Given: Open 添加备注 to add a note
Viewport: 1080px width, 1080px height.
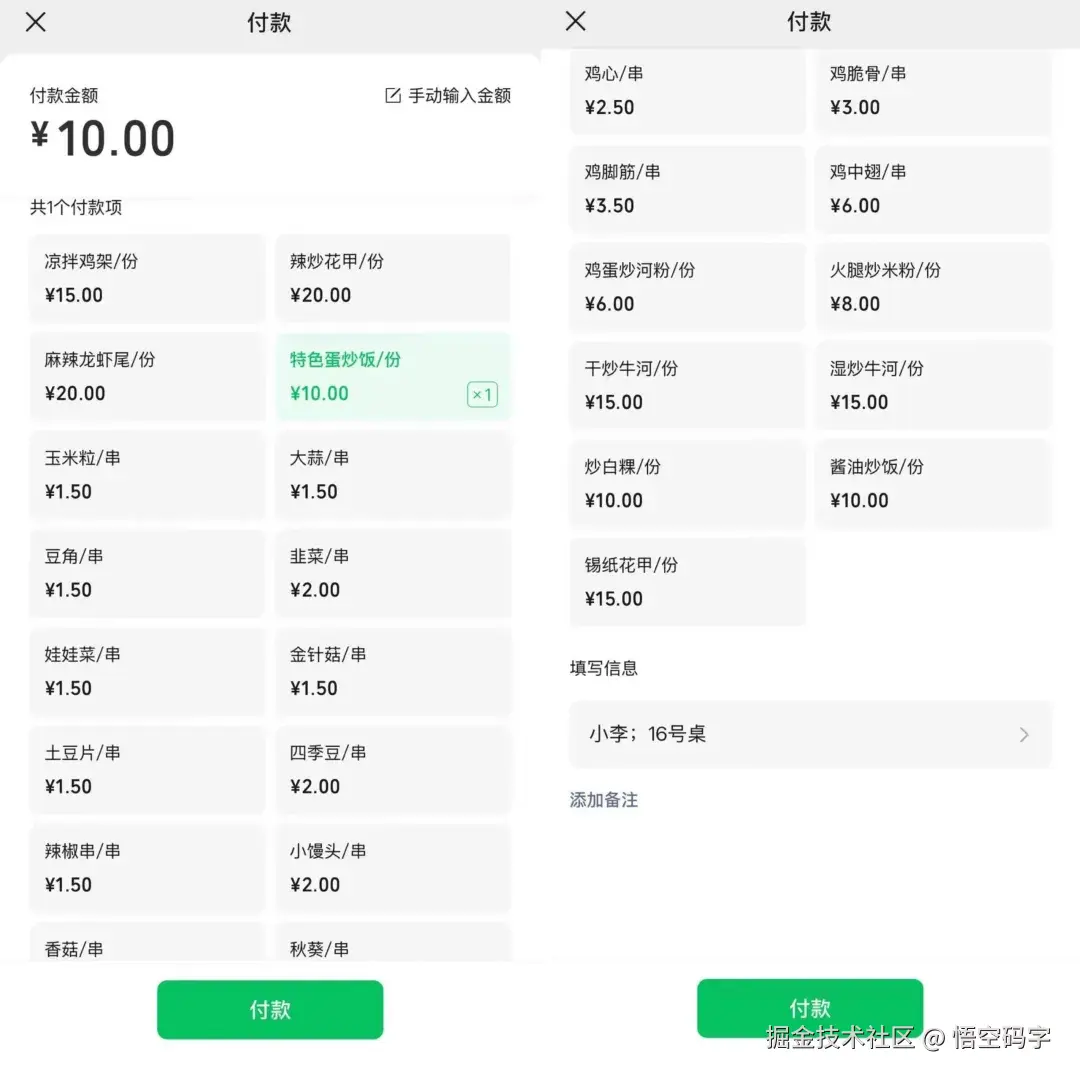Looking at the screenshot, I should tap(603, 801).
